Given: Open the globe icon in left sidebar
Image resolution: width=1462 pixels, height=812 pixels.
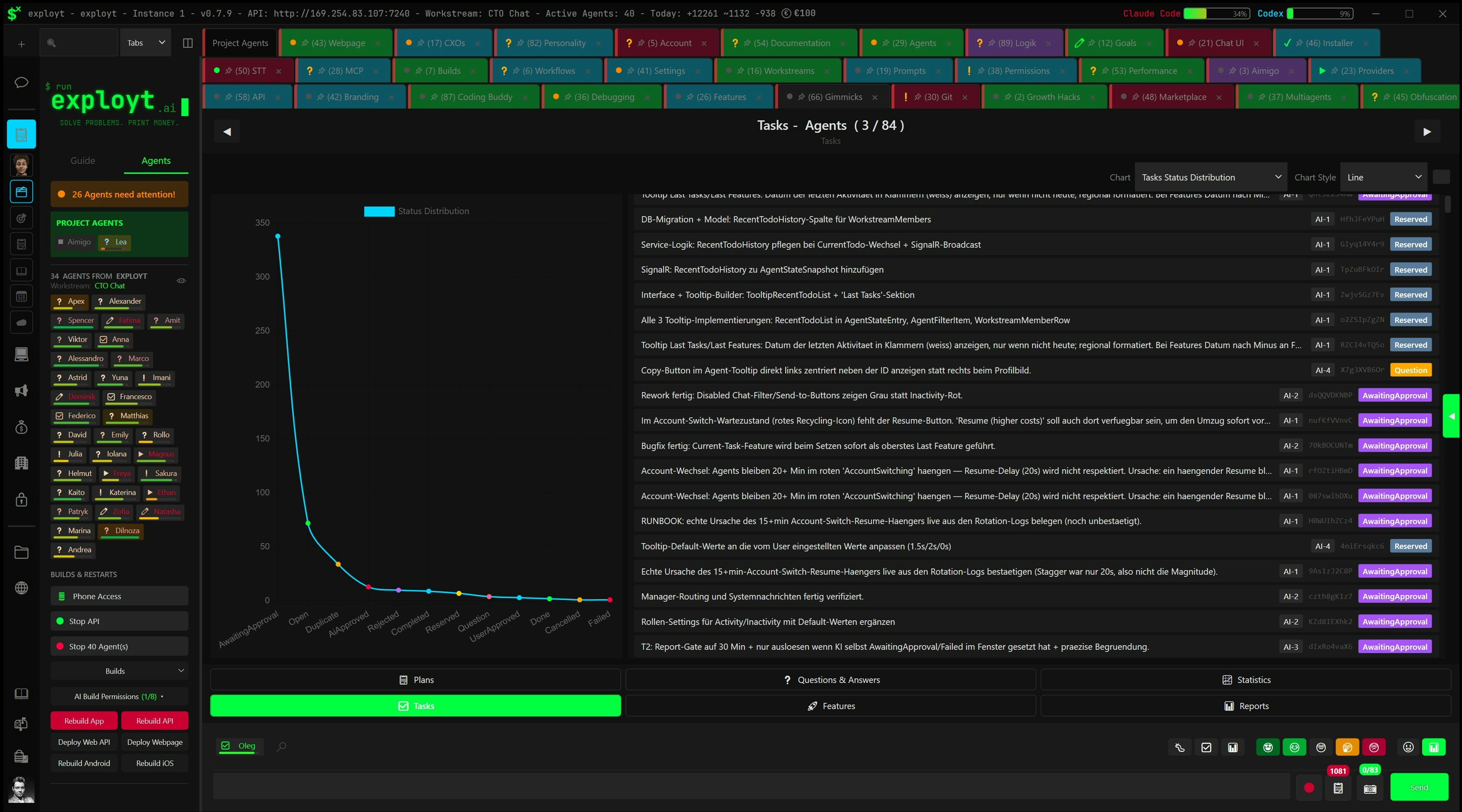Looking at the screenshot, I should 21,588.
